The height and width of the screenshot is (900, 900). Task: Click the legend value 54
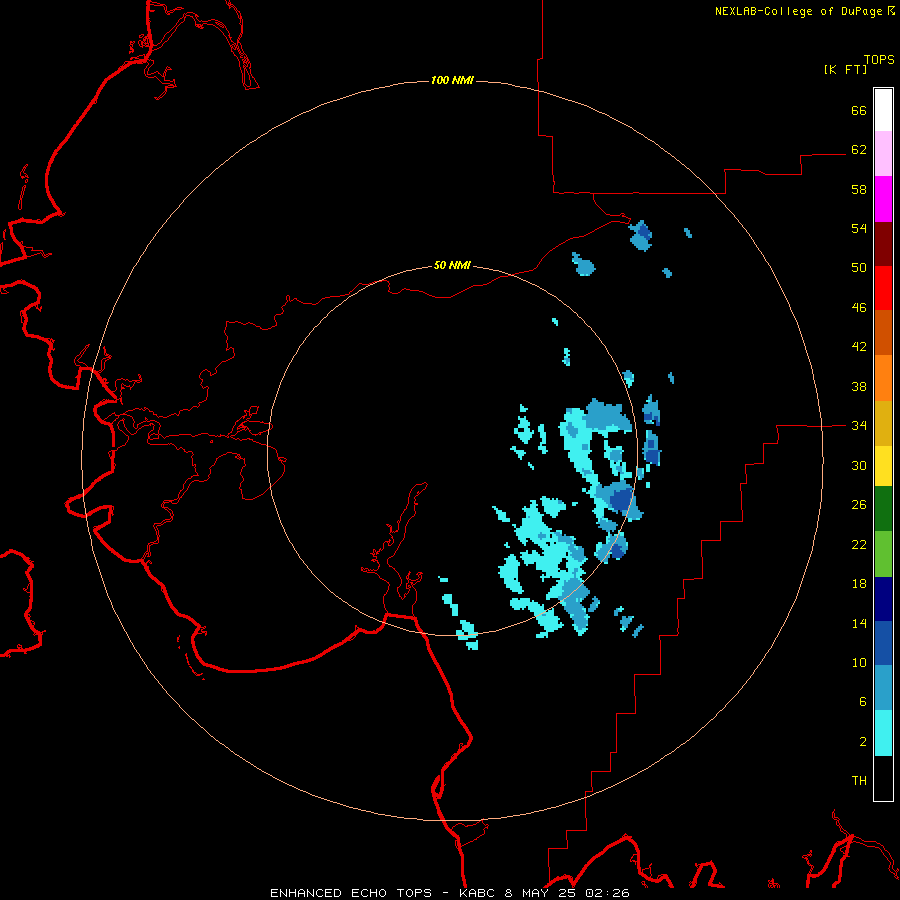pos(859,228)
